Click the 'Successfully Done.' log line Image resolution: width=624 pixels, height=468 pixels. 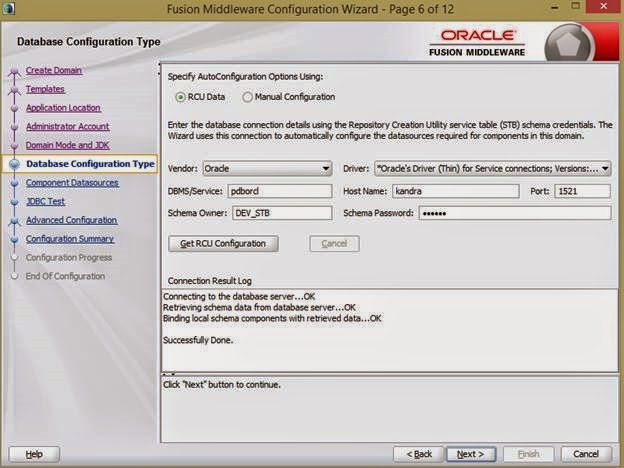pos(198,340)
